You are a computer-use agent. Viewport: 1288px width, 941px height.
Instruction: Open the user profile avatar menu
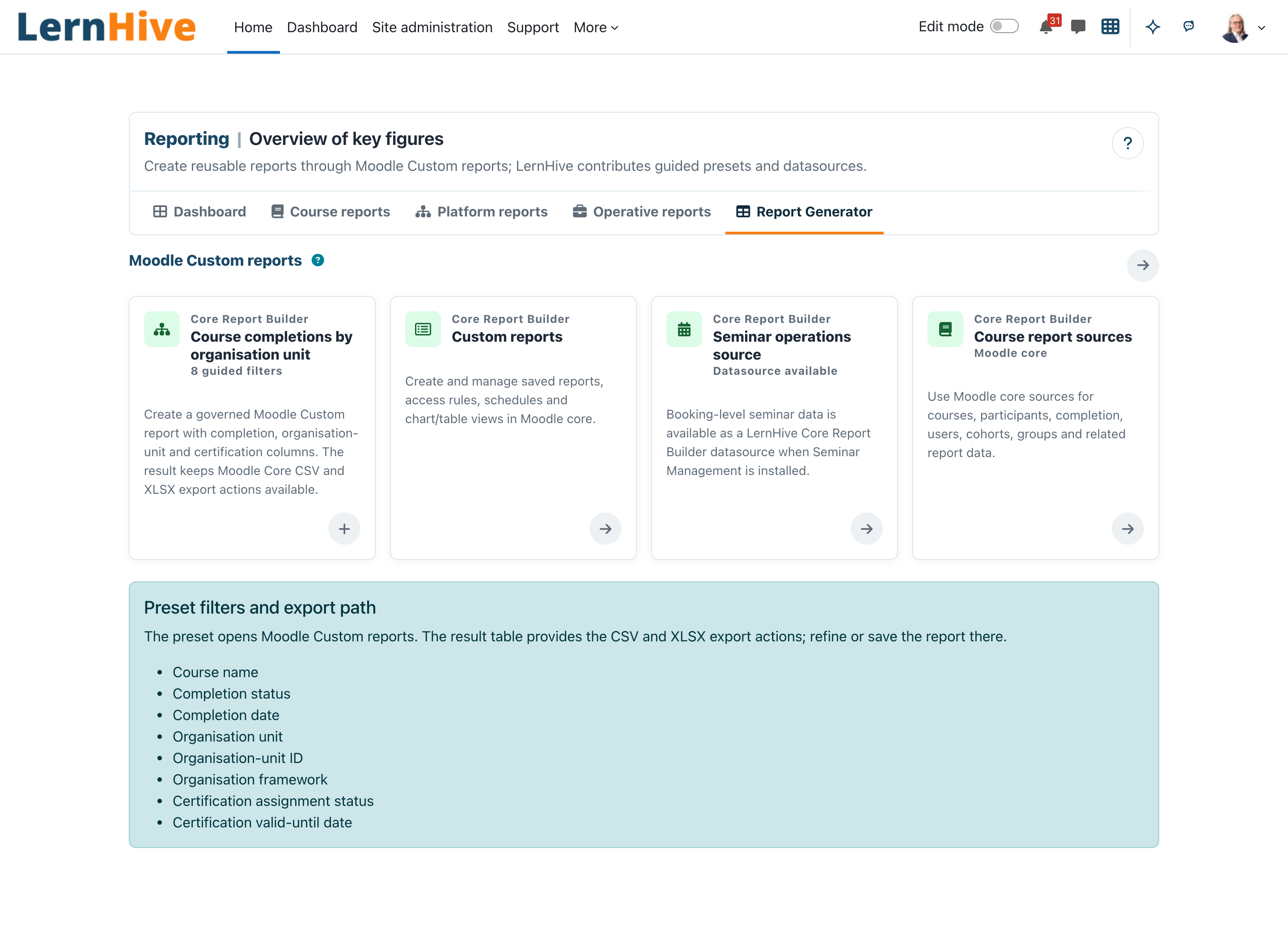[1244, 27]
